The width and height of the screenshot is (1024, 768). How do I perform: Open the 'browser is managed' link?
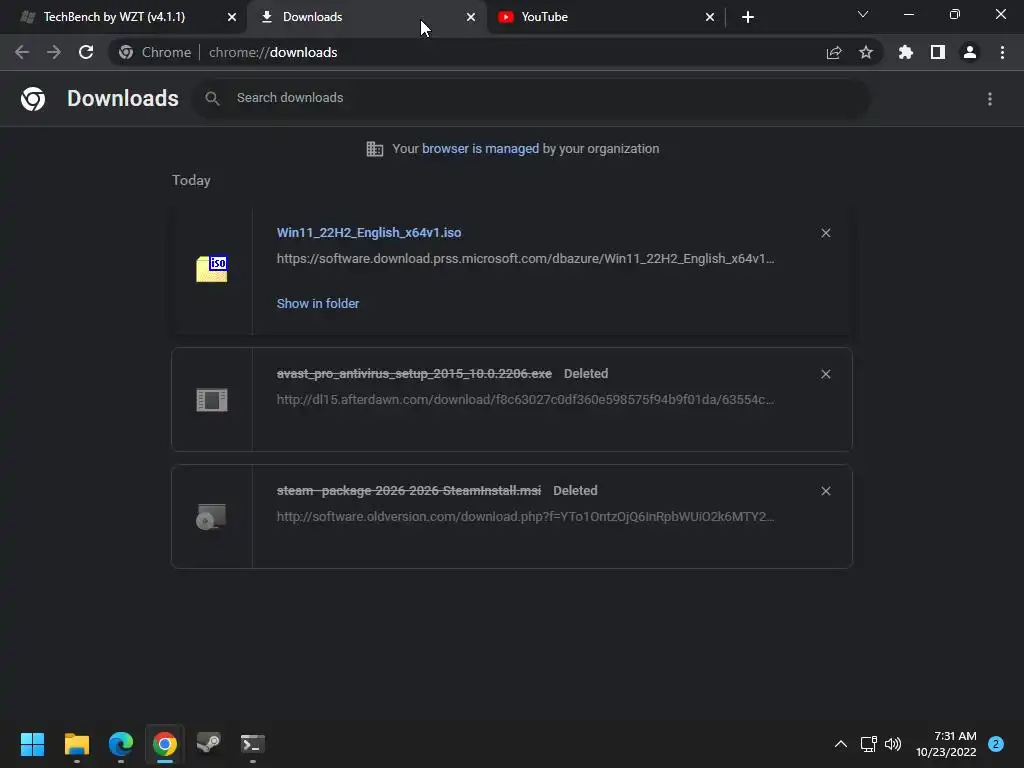pos(481,149)
